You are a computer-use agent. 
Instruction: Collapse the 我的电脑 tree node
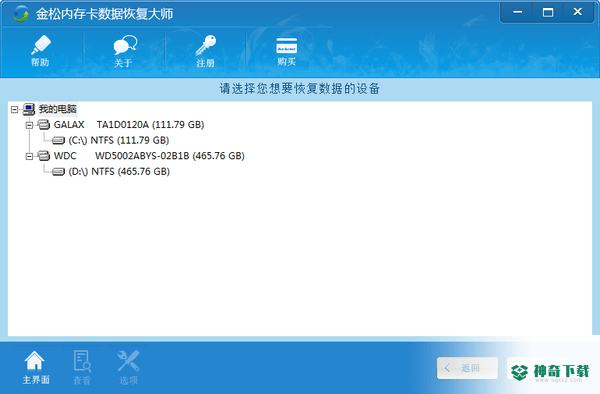click(15, 109)
